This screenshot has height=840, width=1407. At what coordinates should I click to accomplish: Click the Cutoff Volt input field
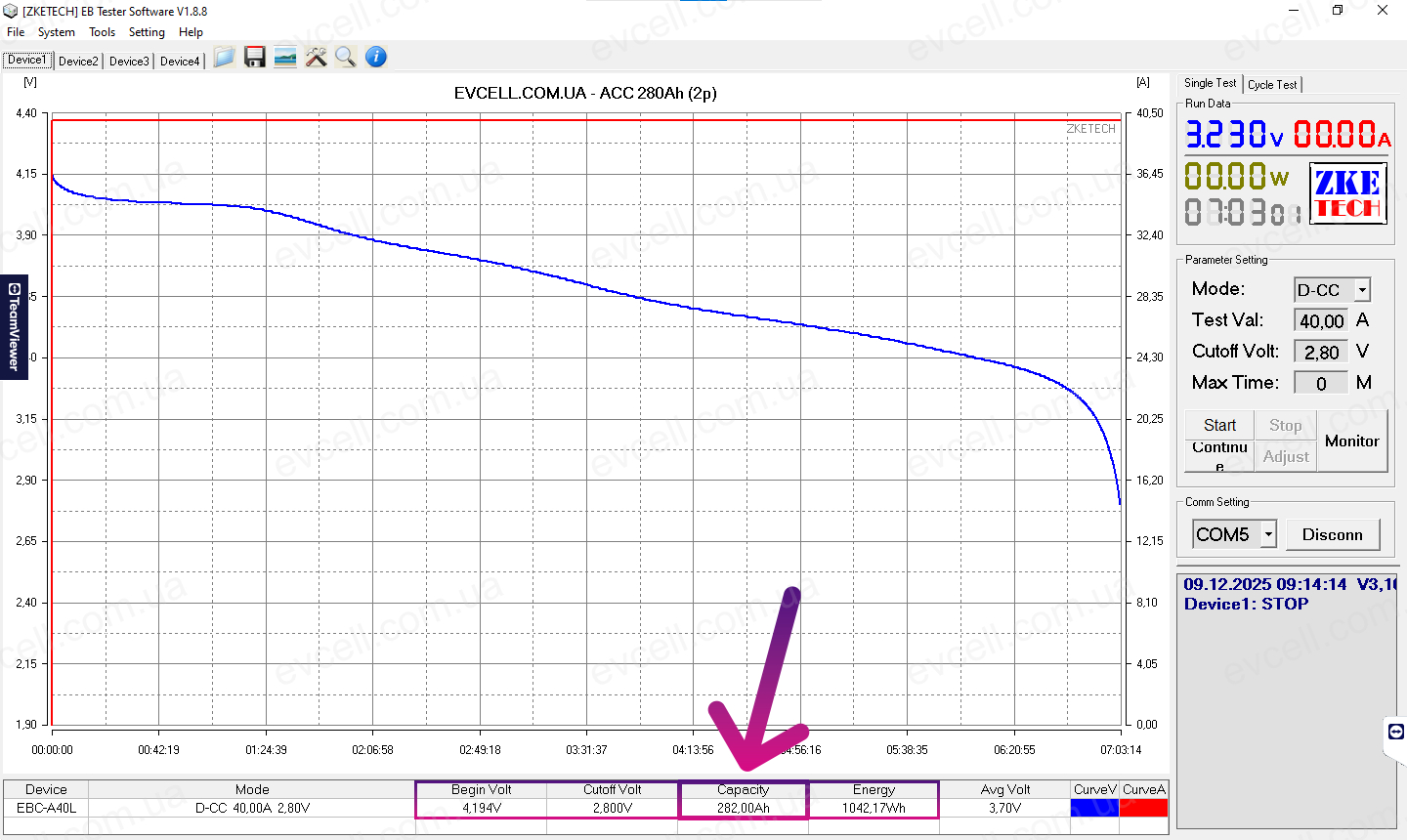[1321, 352]
